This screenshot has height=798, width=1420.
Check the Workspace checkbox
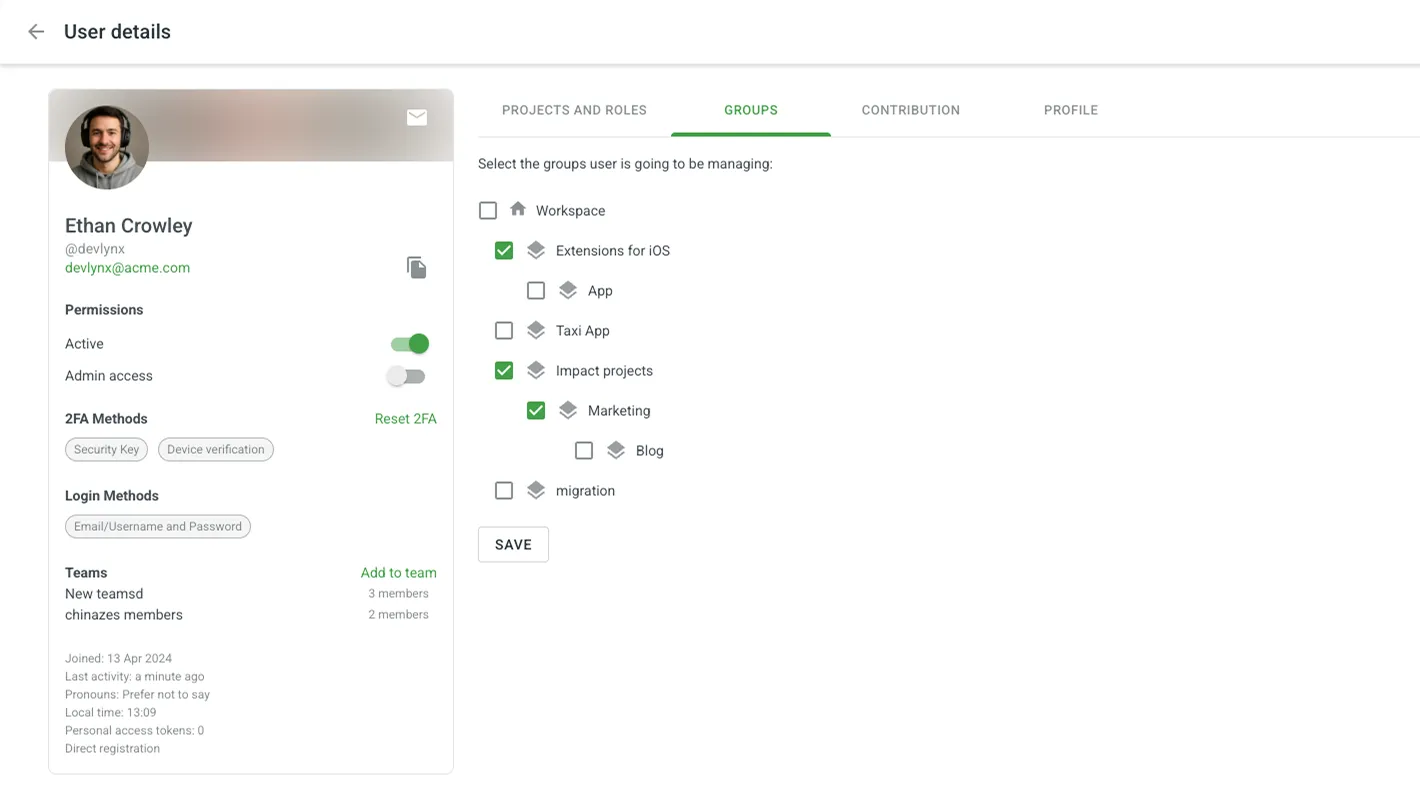(x=488, y=210)
